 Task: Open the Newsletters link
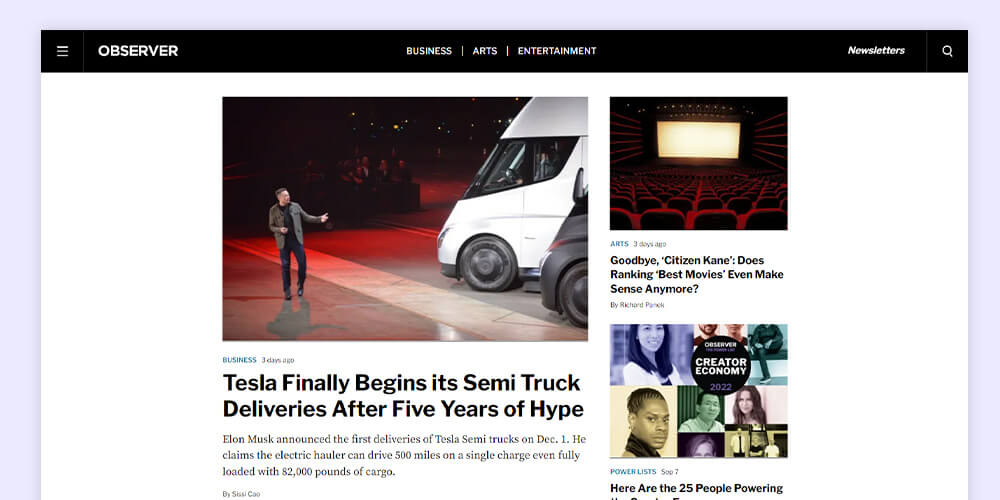click(x=876, y=50)
